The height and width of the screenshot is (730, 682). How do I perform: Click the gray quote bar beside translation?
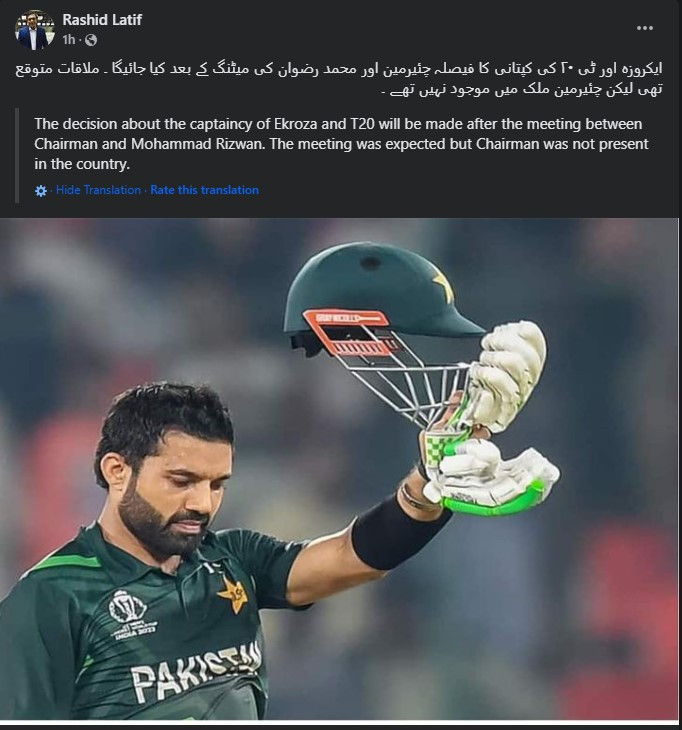point(17,155)
